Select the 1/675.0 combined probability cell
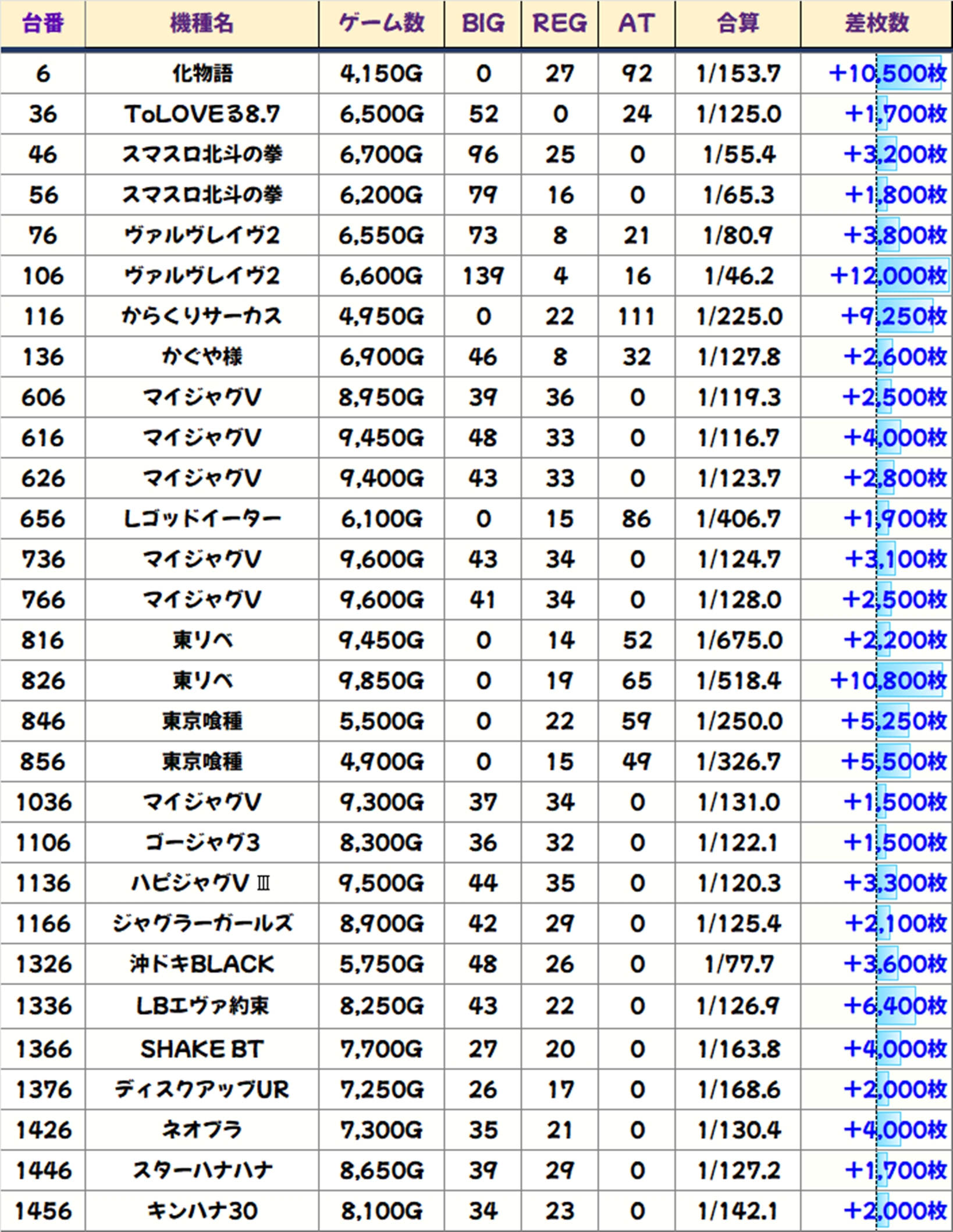This screenshot has height=1232, width=953. 738,640
